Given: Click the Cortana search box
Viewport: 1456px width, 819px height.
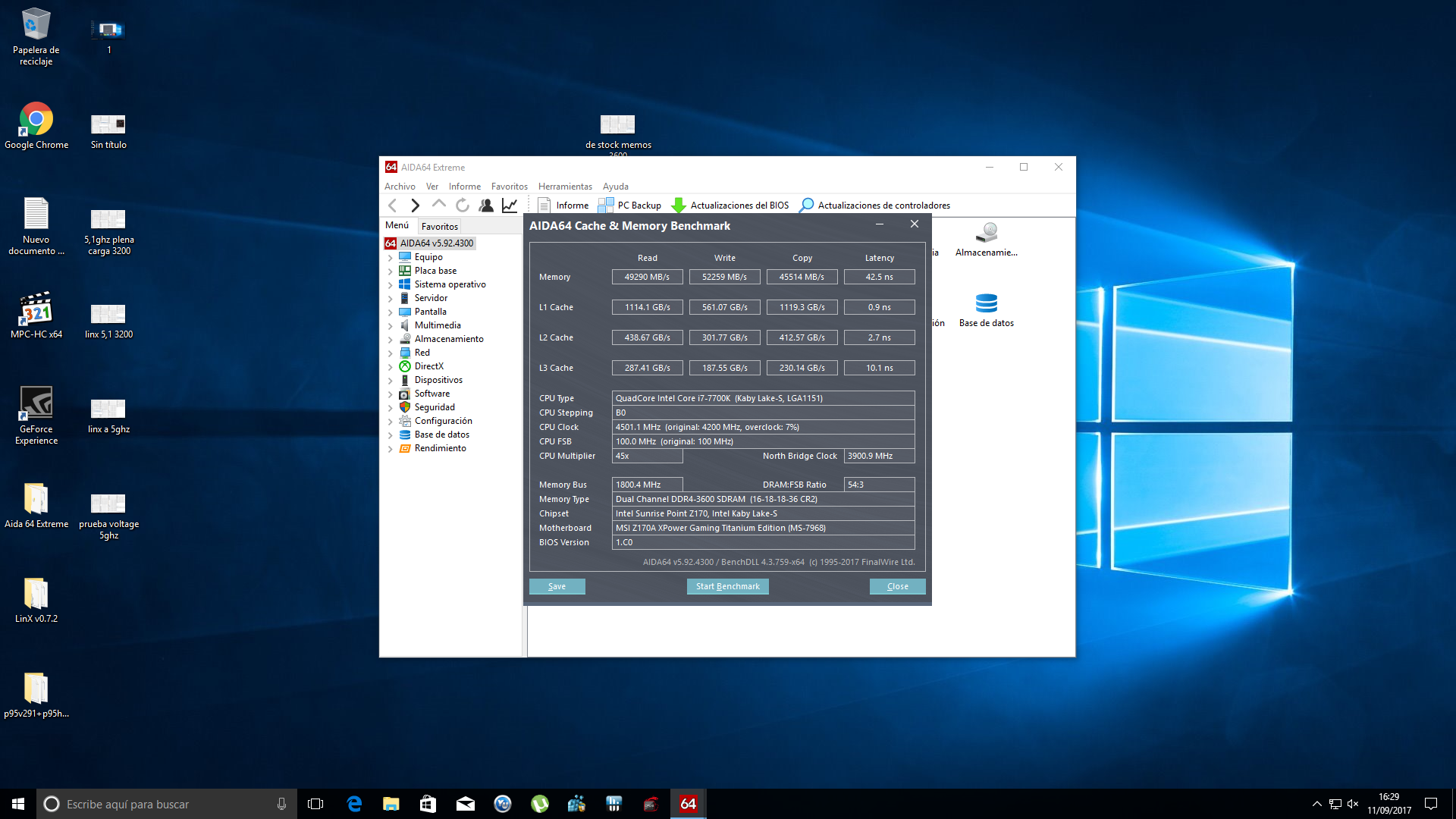Looking at the screenshot, I should pos(167,804).
